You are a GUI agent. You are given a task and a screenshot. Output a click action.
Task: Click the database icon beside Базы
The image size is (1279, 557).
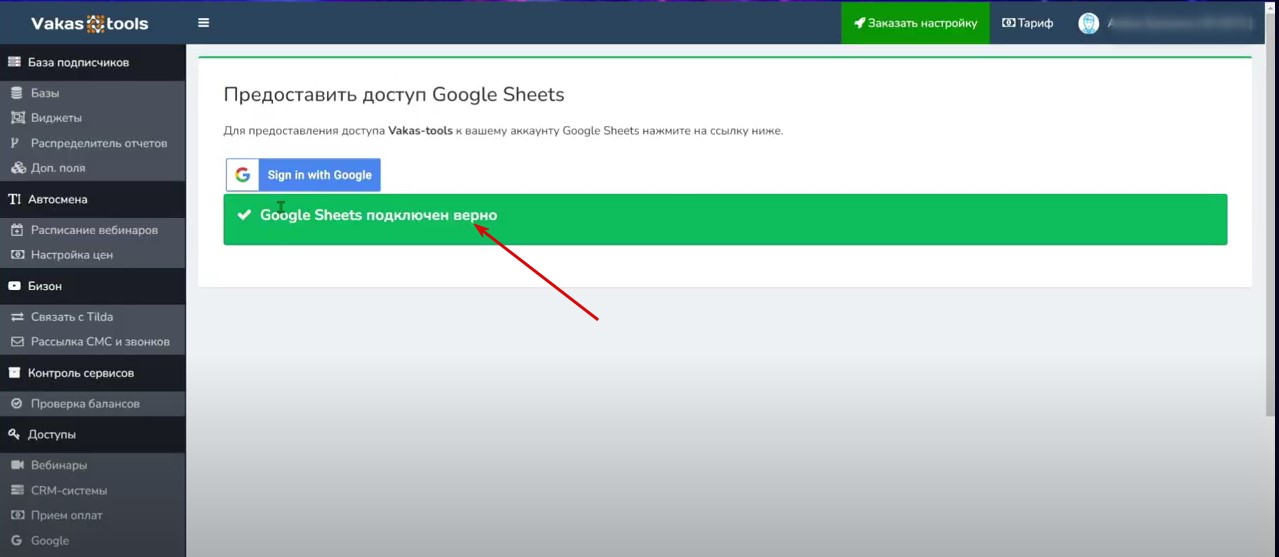[16, 93]
